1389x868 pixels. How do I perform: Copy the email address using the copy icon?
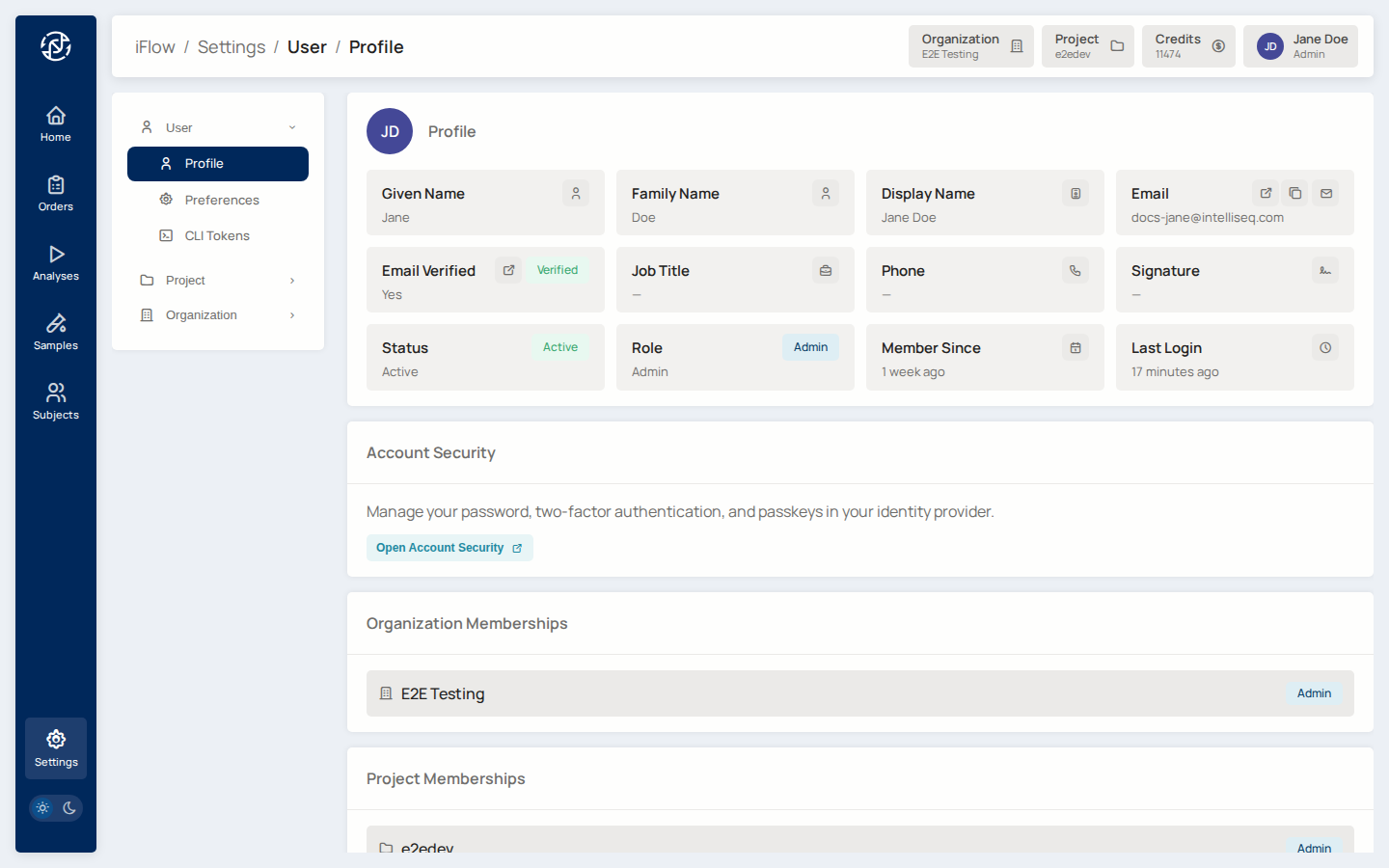click(x=1295, y=193)
